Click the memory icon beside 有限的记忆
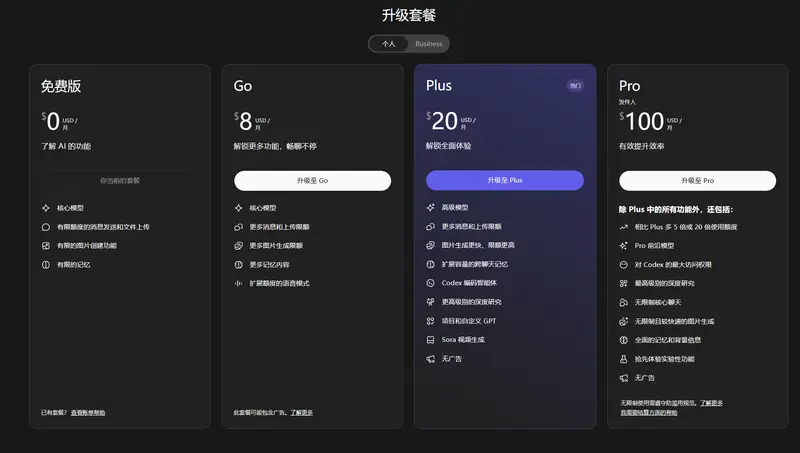 tap(46, 265)
